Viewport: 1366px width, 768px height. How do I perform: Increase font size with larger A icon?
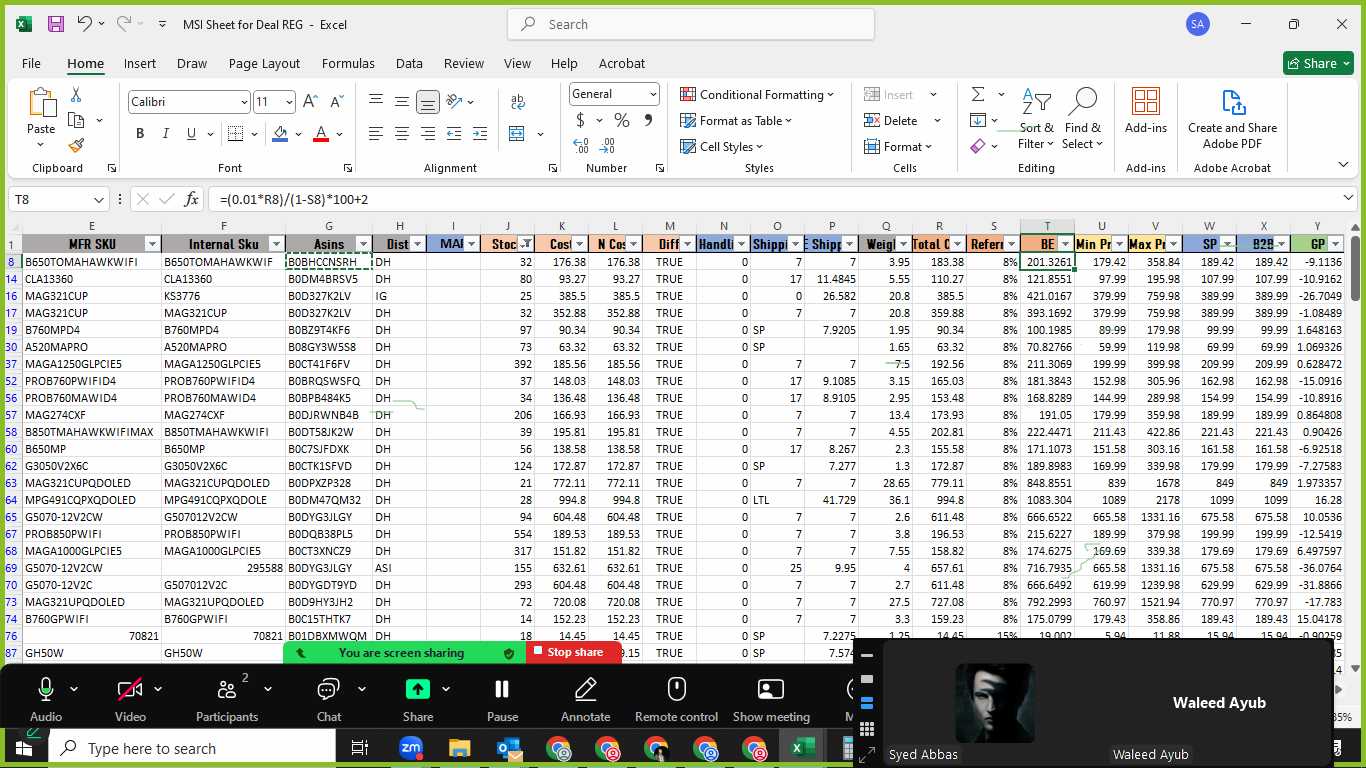310,102
